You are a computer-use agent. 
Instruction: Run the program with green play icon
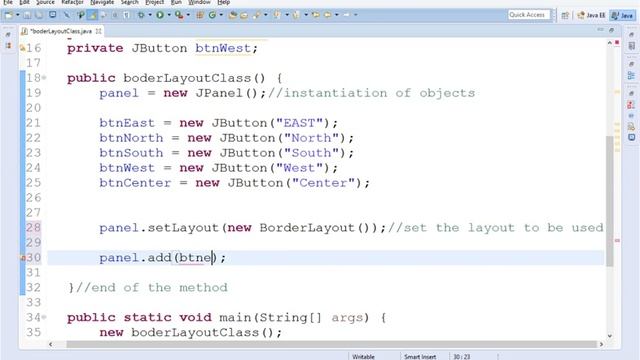tap(160, 15)
